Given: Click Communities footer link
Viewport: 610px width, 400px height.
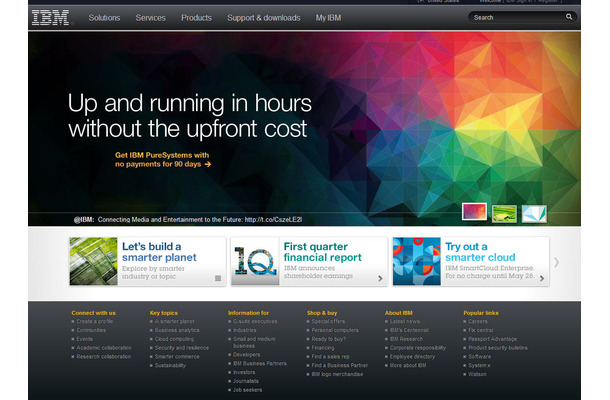Looking at the screenshot, I should click(x=91, y=330).
